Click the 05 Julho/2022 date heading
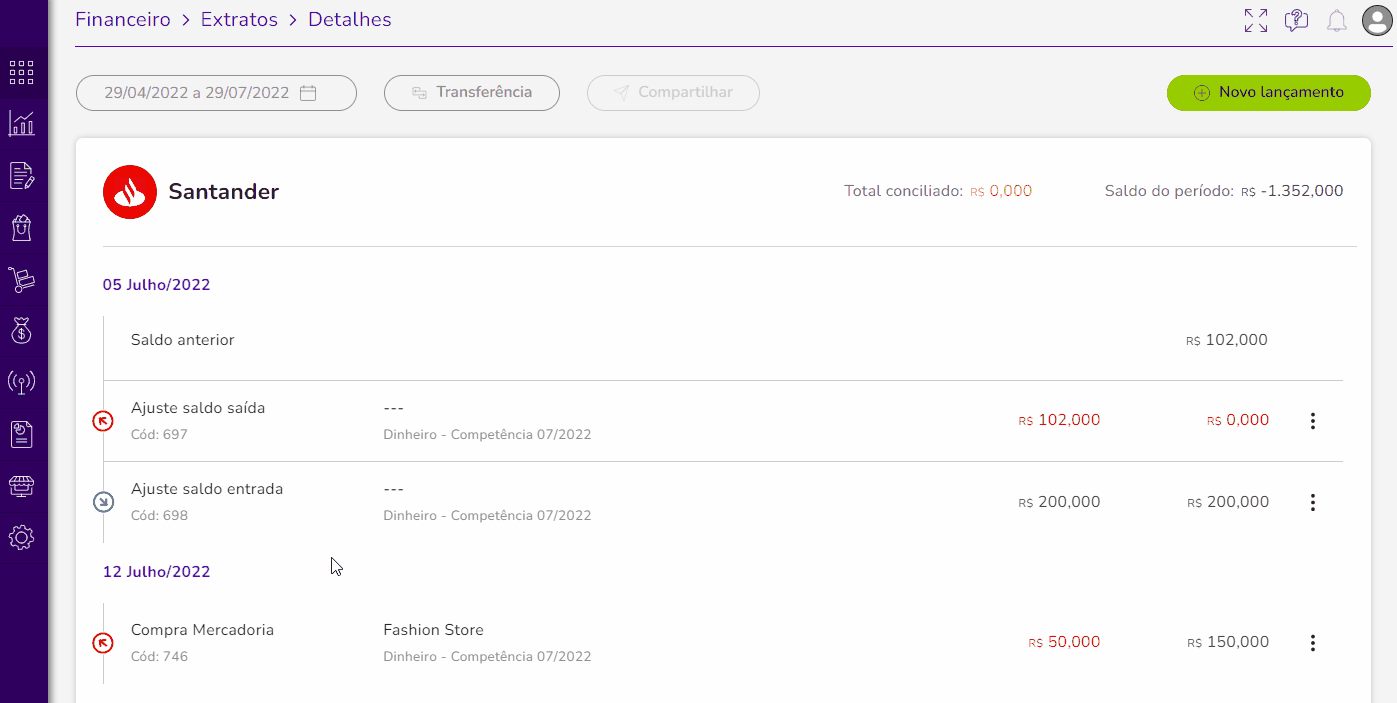Image resolution: width=1397 pixels, height=703 pixels. [x=156, y=285]
